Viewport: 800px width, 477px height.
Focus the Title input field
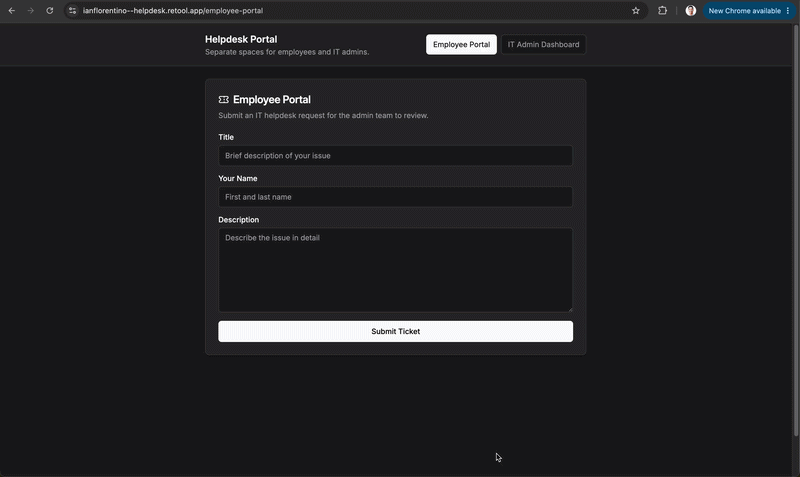click(395, 156)
